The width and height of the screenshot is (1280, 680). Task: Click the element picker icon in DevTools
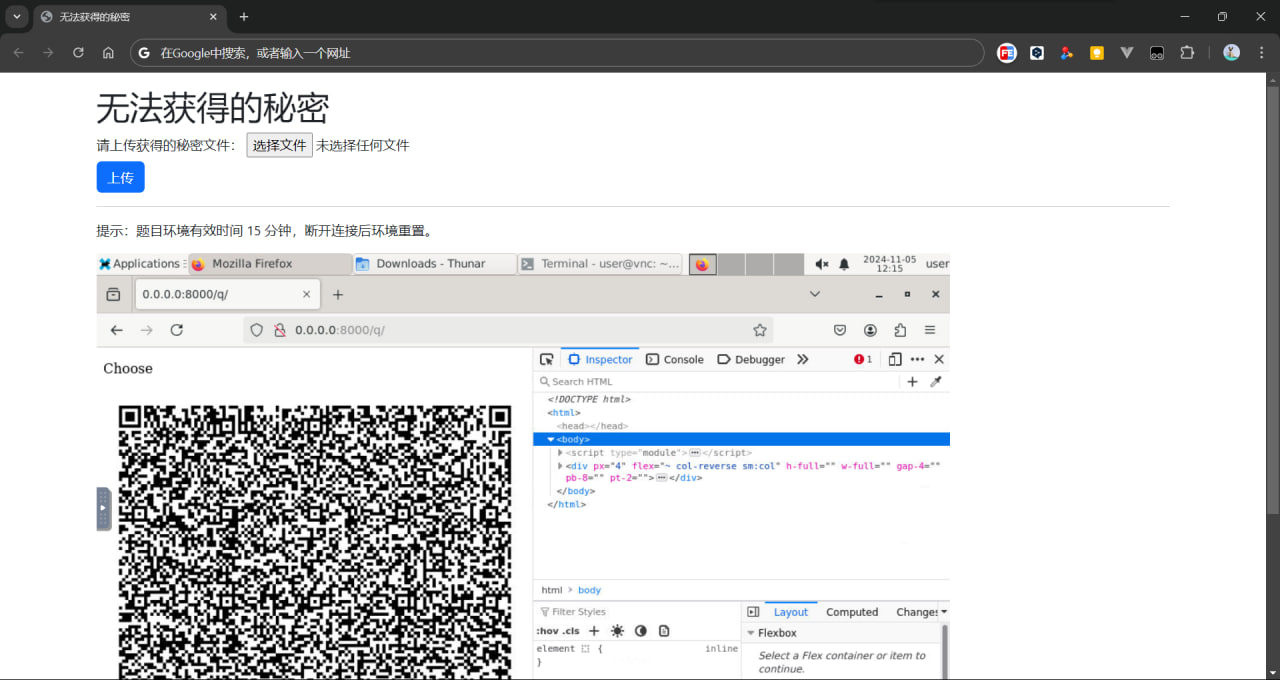pyautogui.click(x=546, y=359)
